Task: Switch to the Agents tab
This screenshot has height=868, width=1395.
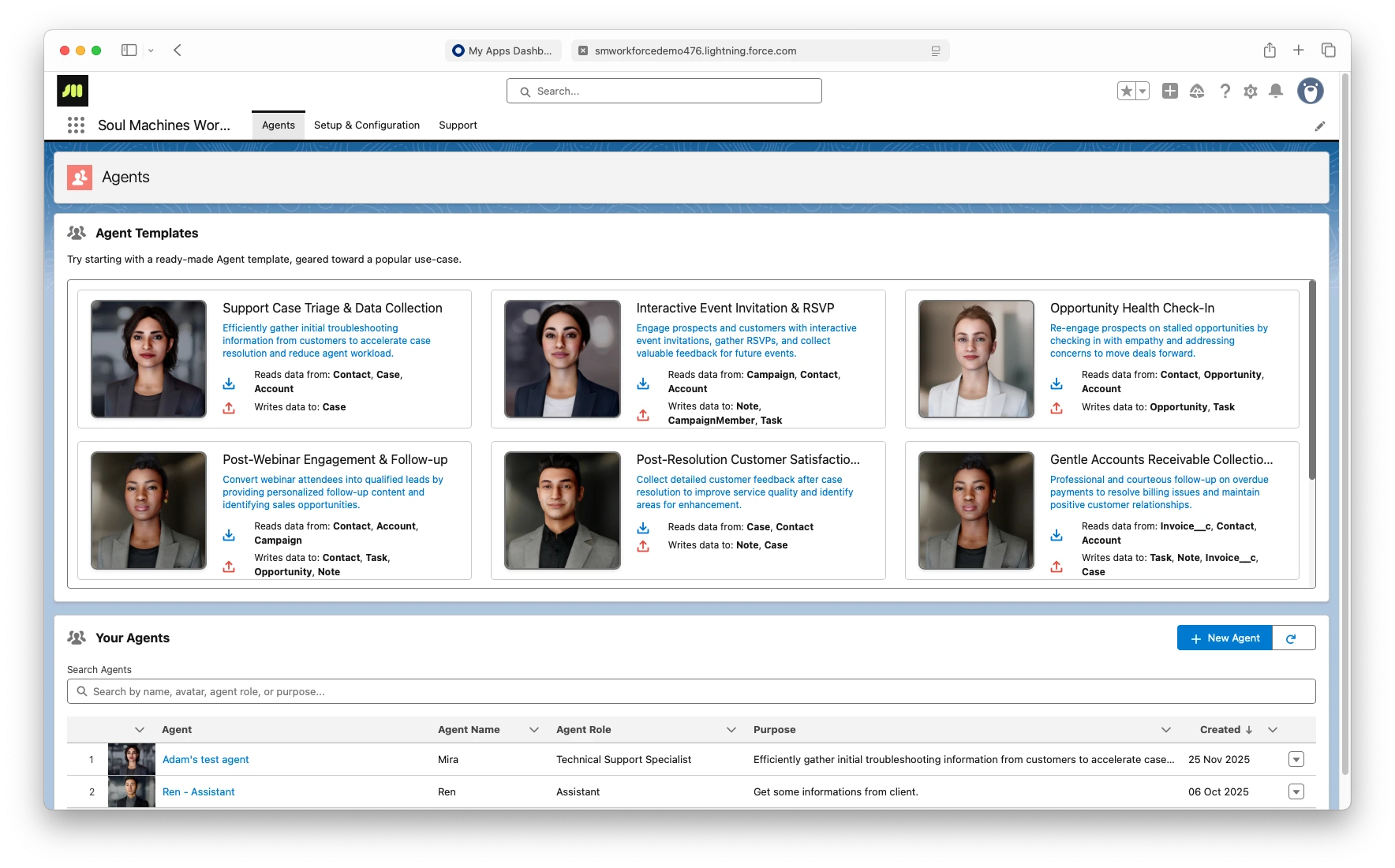Action: (x=279, y=125)
